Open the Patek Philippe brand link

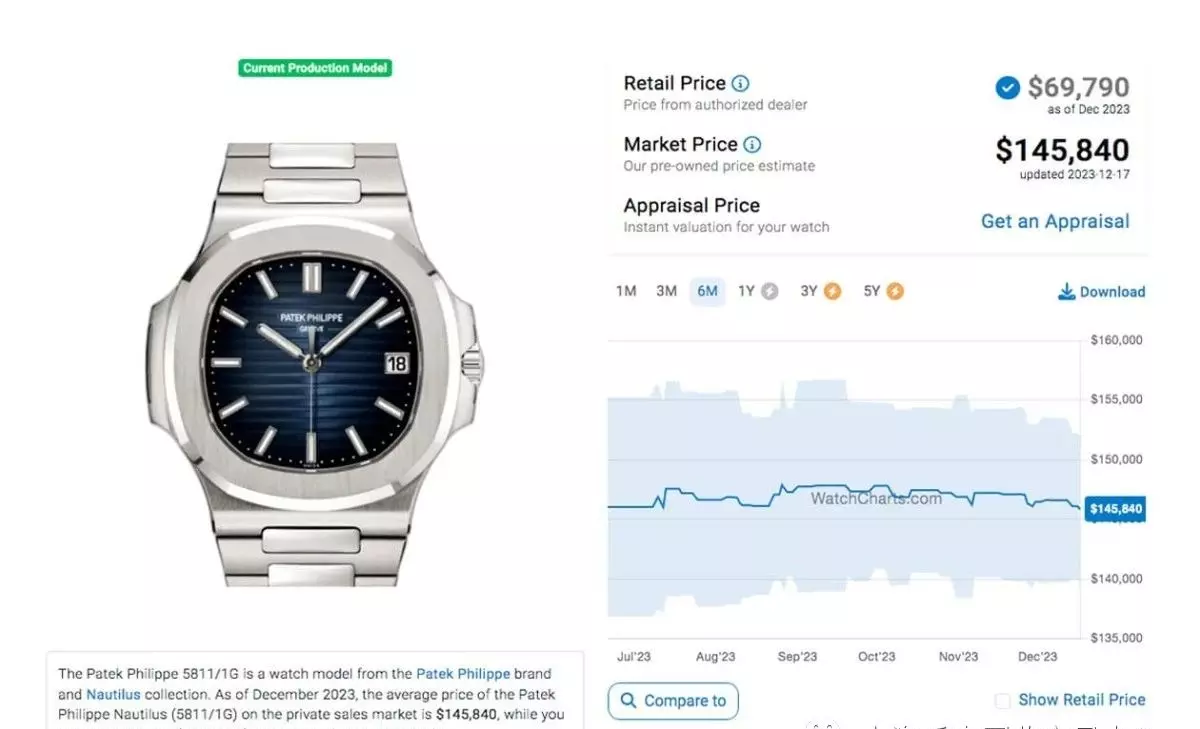pyautogui.click(x=463, y=674)
